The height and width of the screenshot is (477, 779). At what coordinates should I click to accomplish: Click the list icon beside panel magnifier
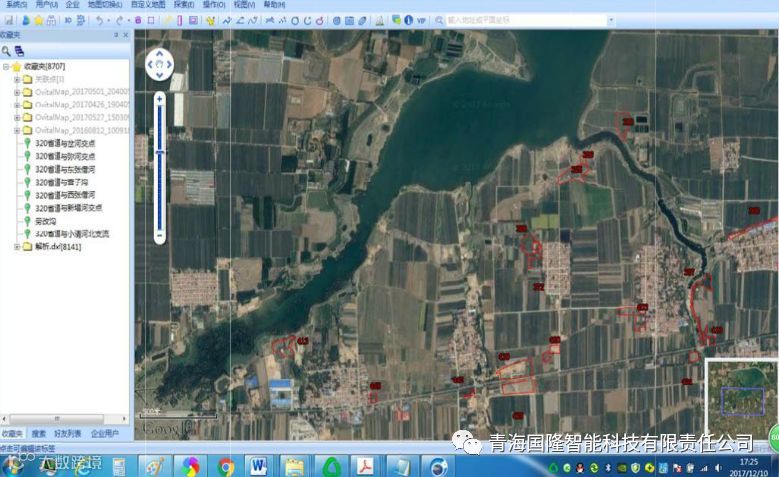point(19,51)
